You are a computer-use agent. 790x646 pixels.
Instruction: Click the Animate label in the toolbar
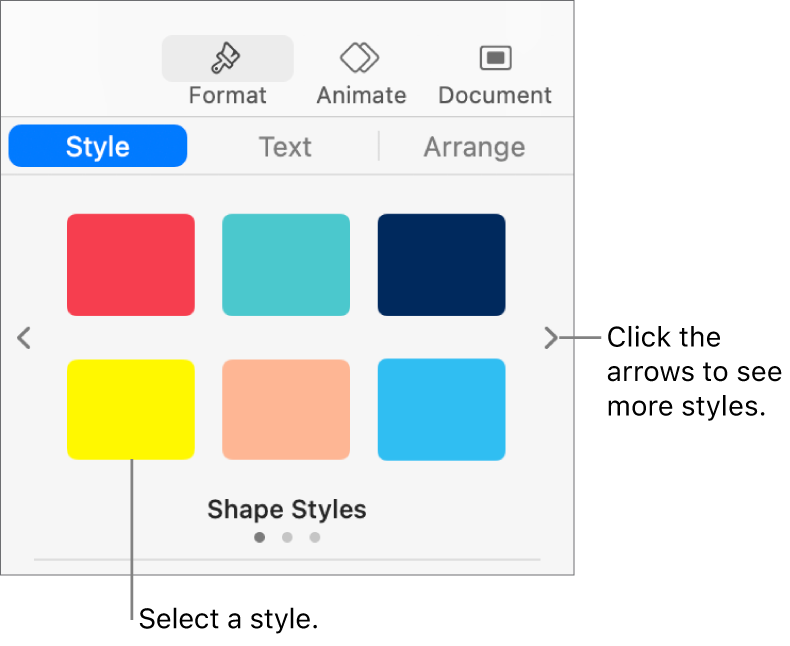(361, 95)
